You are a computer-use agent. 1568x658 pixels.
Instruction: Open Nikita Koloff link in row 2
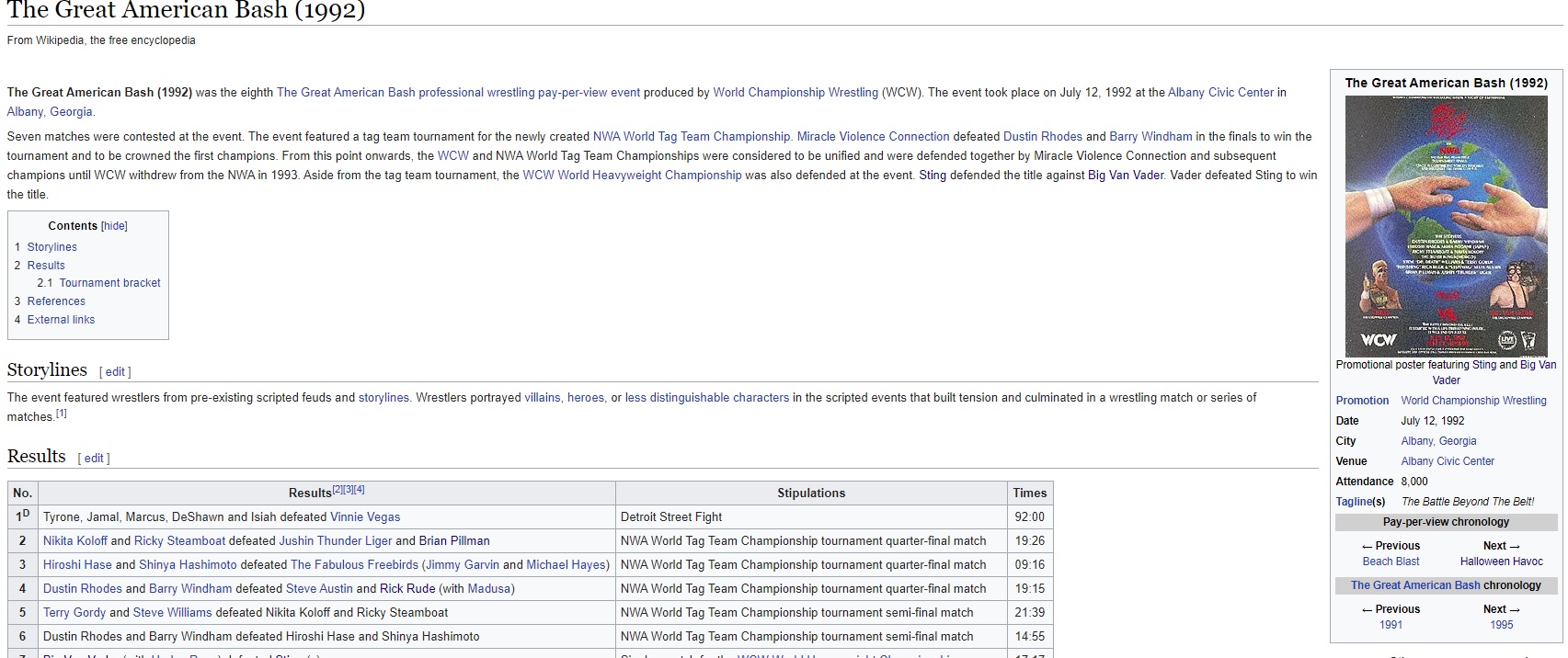pyautogui.click(x=75, y=541)
